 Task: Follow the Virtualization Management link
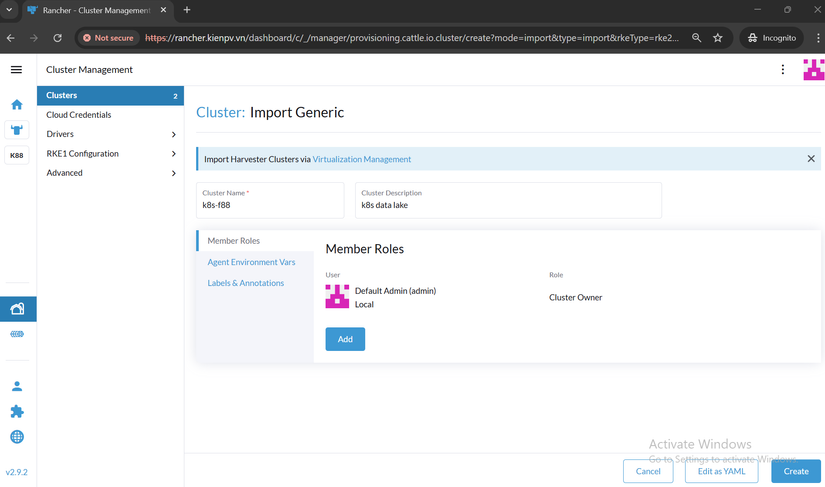coord(361,159)
